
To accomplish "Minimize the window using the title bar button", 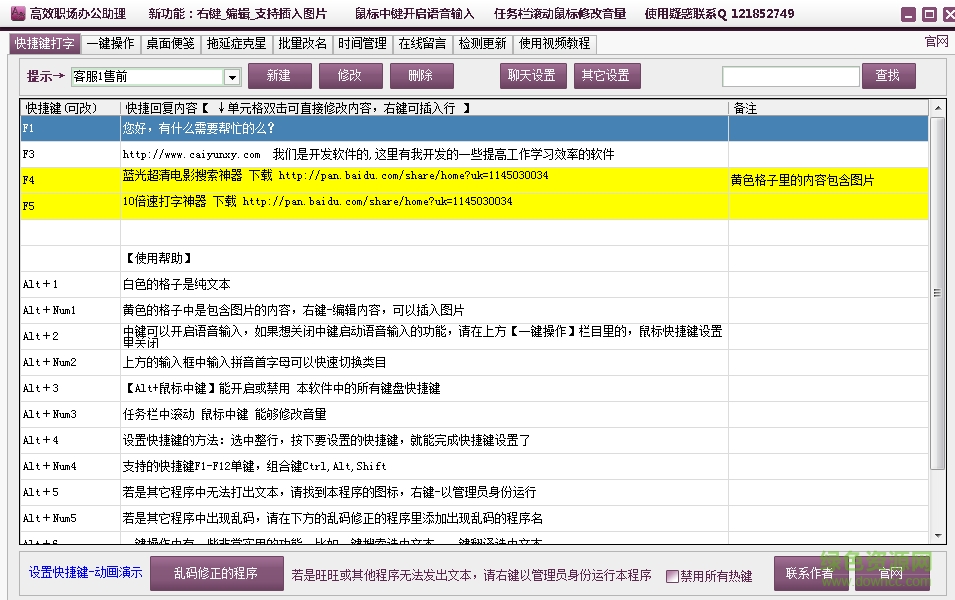I will (908, 15).
